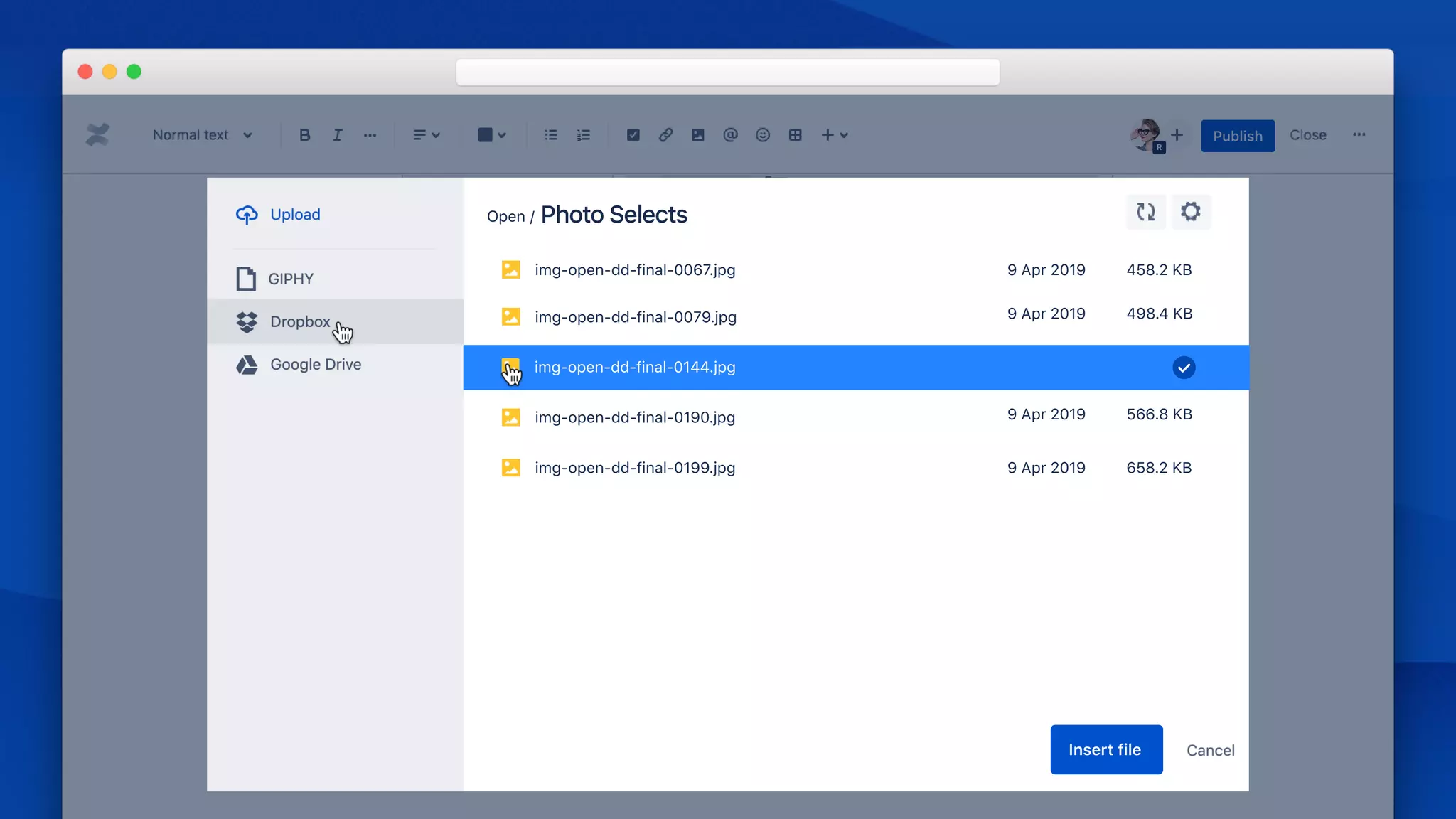Open the text alignment dropdown
1456x819 pixels.
[x=427, y=135]
